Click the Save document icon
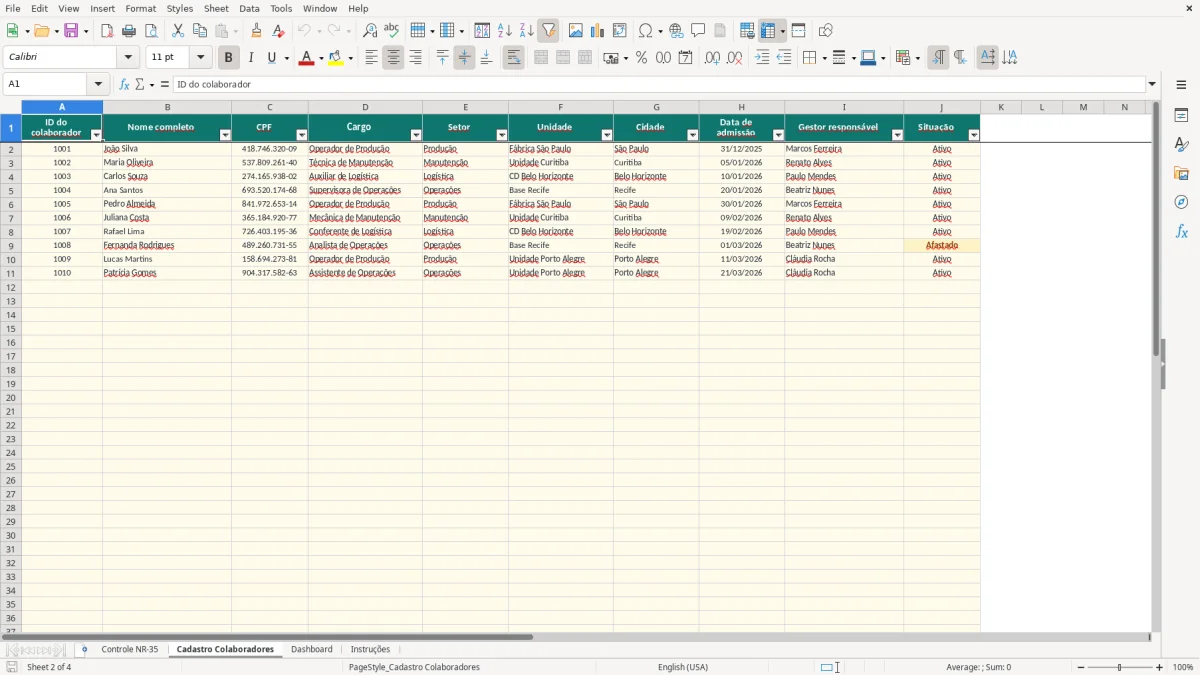The height and width of the screenshot is (675, 1200). (71, 31)
